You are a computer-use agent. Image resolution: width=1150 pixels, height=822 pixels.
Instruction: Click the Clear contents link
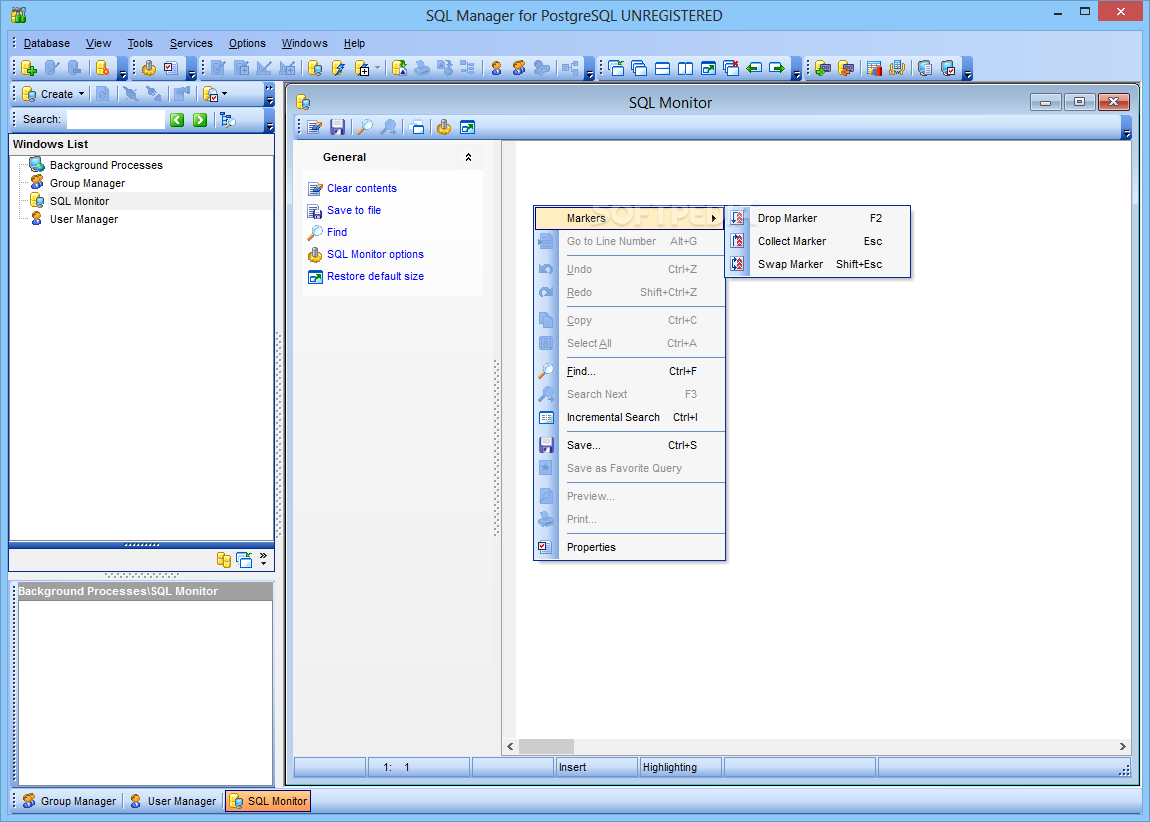(x=362, y=188)
